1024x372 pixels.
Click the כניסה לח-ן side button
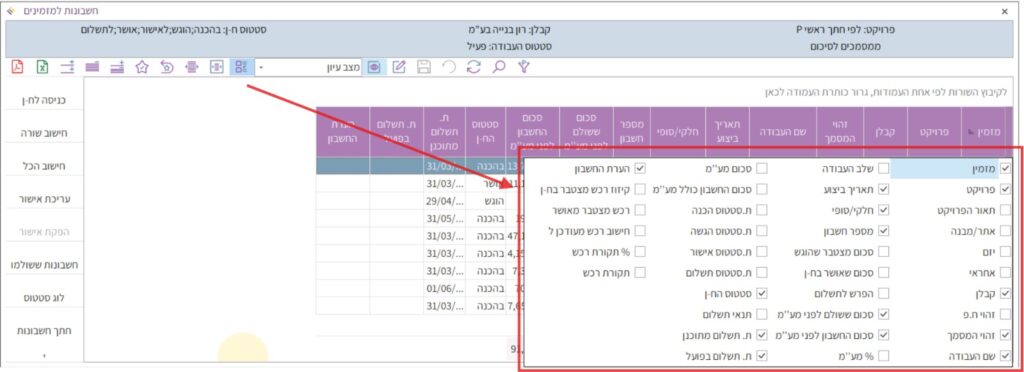point(44,101)
